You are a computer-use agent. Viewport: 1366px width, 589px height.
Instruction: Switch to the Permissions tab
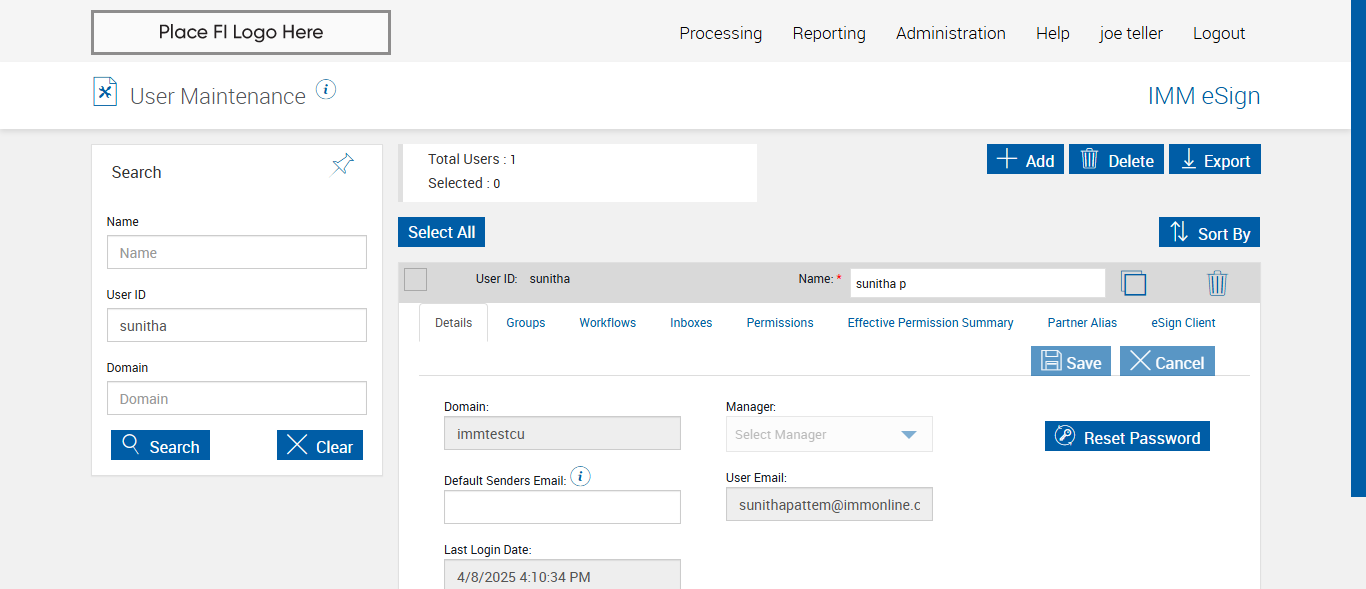(x=779, y=323)
